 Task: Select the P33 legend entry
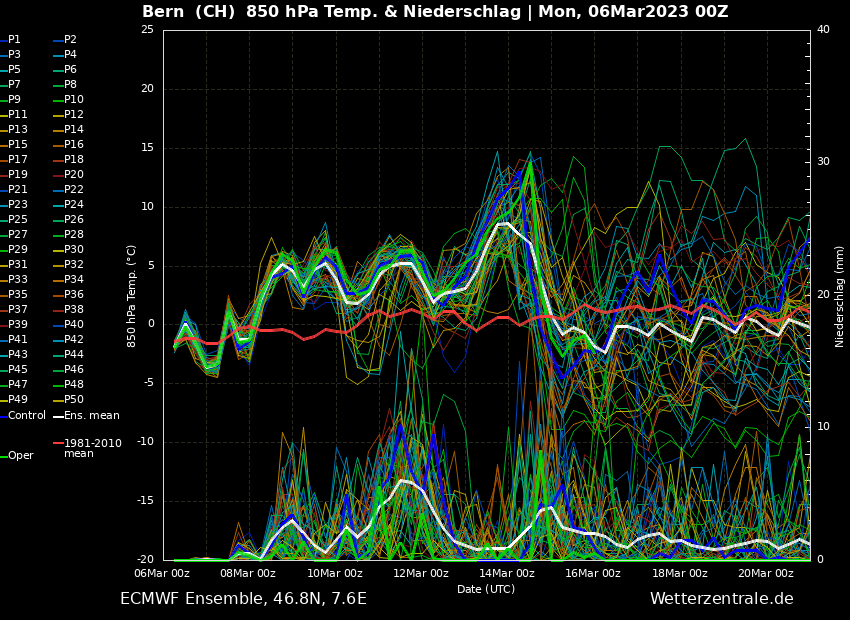[x=14, y=280]
